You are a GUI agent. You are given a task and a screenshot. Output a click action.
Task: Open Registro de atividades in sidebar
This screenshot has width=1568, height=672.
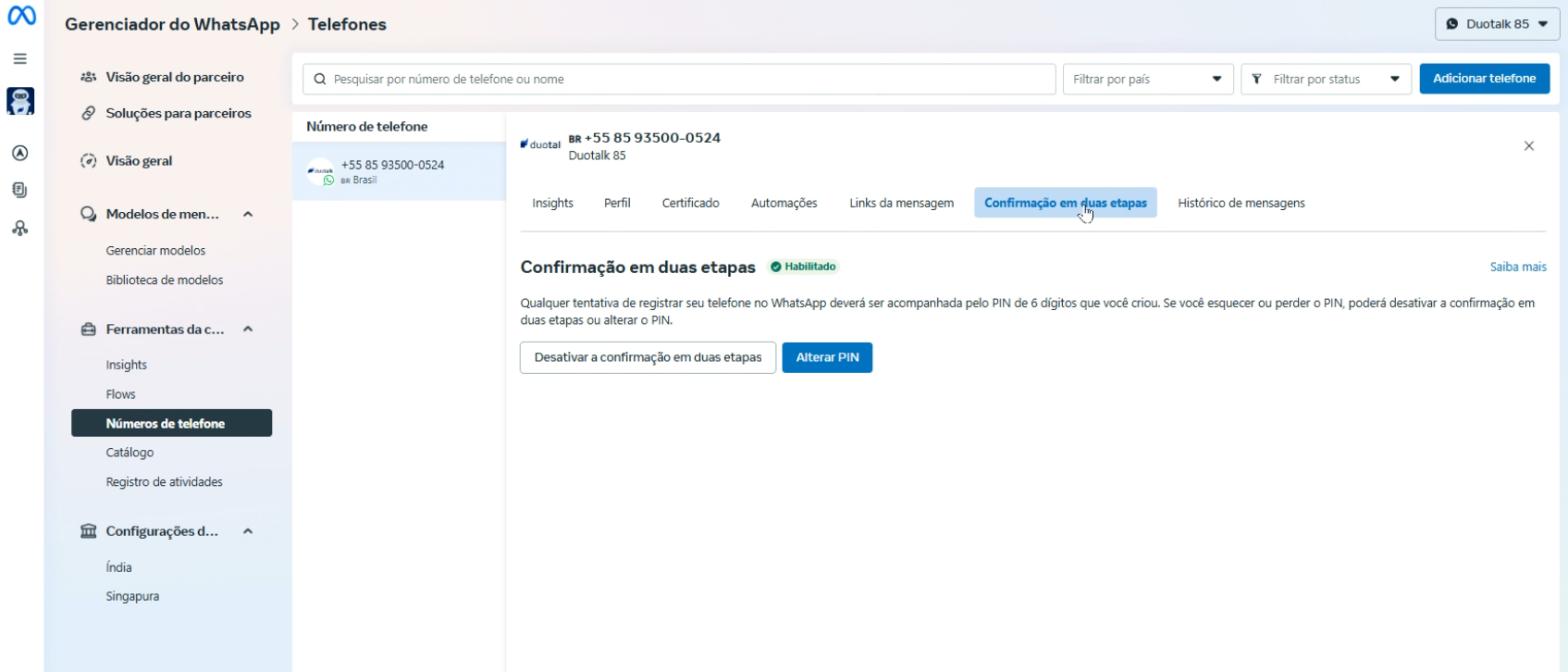click(165, 482)
